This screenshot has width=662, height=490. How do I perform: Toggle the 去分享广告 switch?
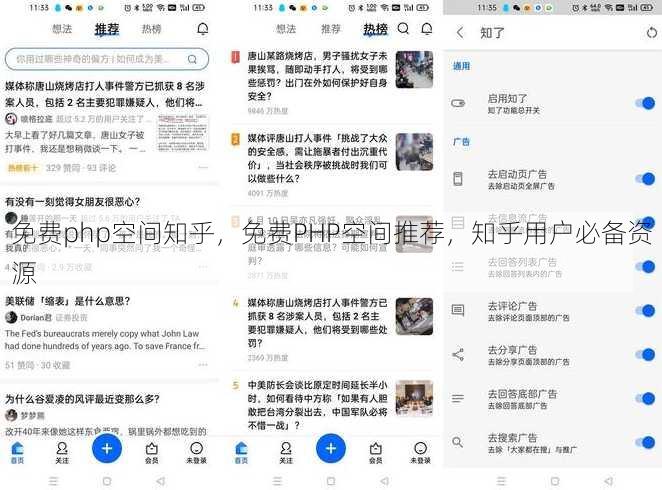(645, 355)
